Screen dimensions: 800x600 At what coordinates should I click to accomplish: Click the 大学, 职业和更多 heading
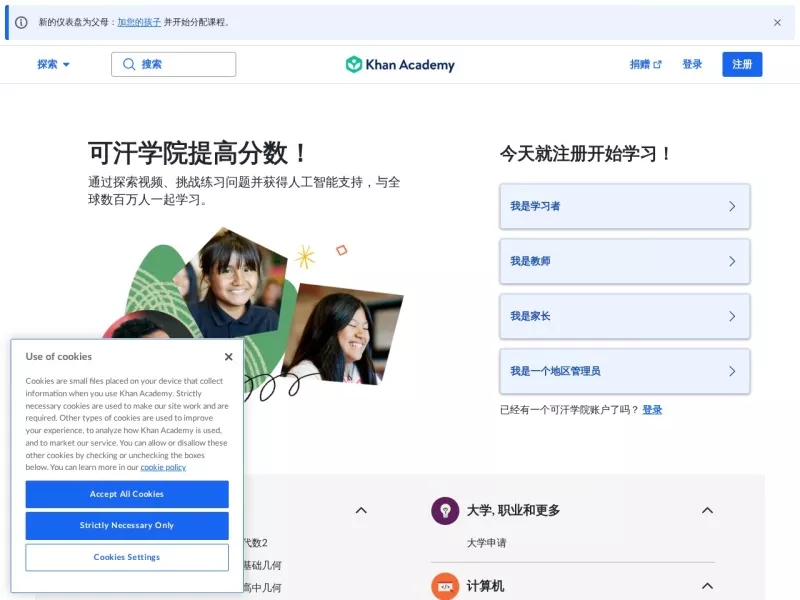[513, 510]
